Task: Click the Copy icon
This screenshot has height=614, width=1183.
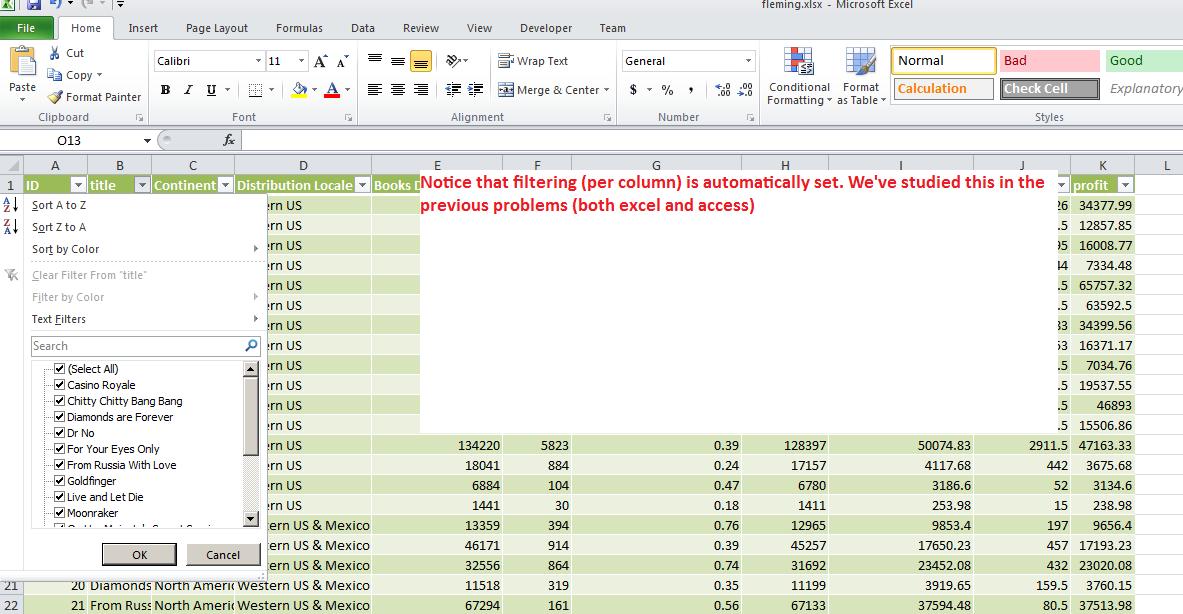Action: (x=54, y=75)
